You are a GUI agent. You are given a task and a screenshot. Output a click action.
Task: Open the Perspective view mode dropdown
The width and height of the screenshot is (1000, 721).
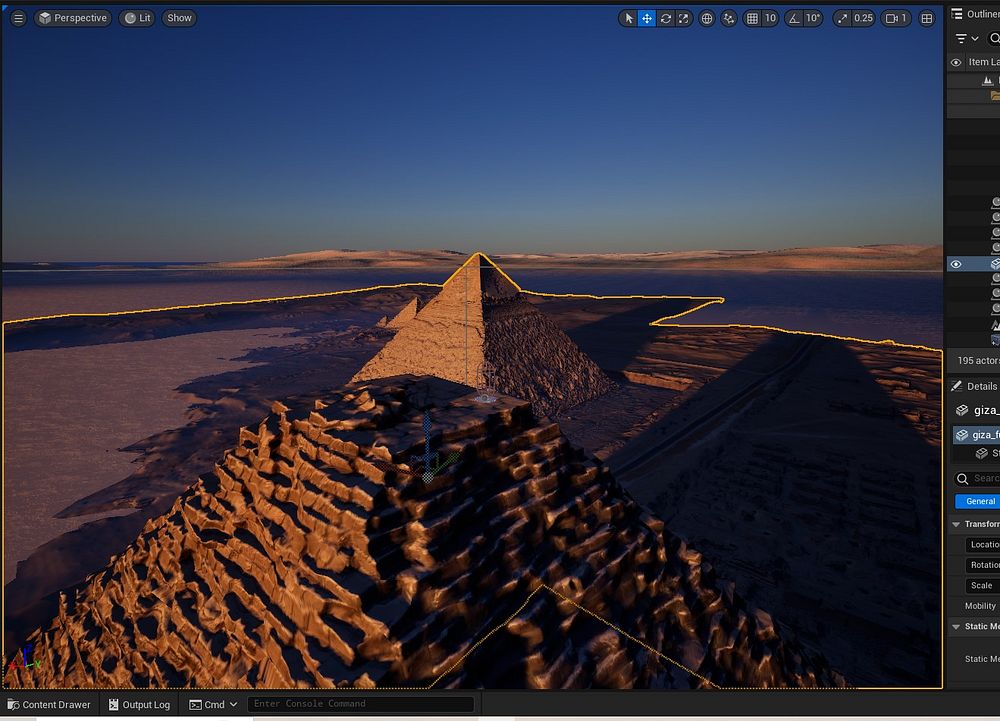tap(72, 18)
